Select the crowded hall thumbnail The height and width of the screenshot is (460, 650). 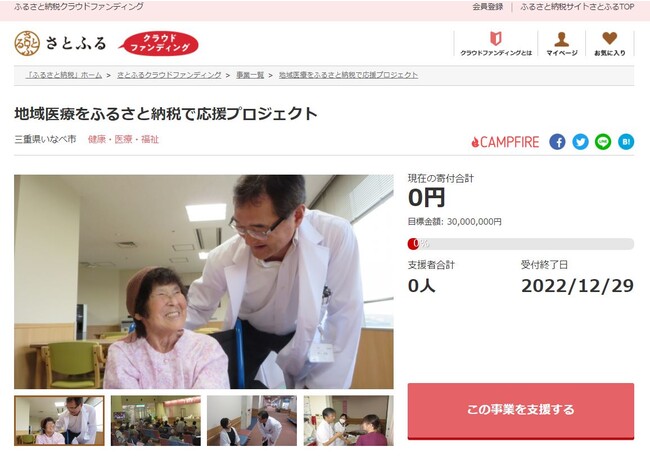pos(155,421)
